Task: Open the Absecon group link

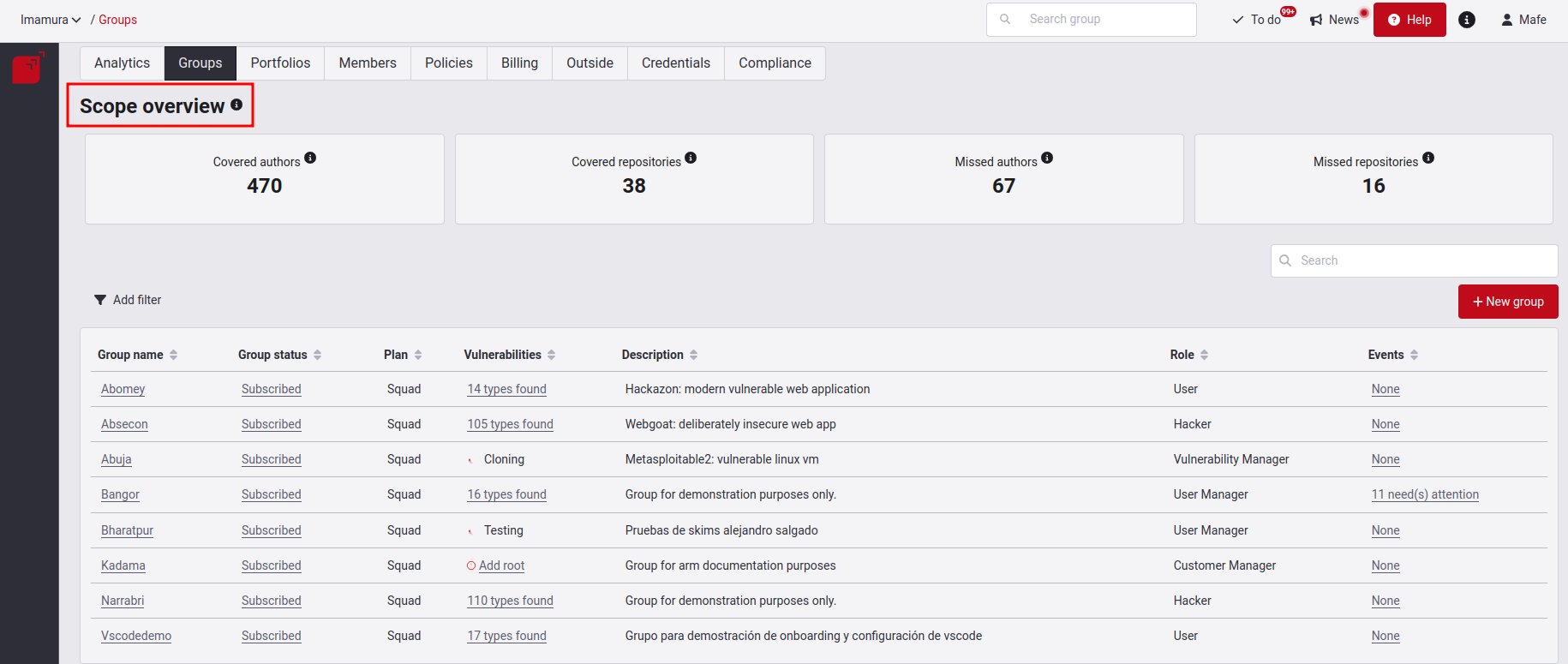Action: pos(124,424)
